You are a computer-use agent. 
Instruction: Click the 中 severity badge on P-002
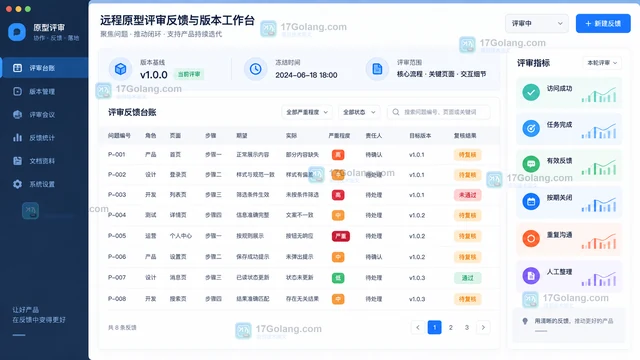[x=338, y=175]
